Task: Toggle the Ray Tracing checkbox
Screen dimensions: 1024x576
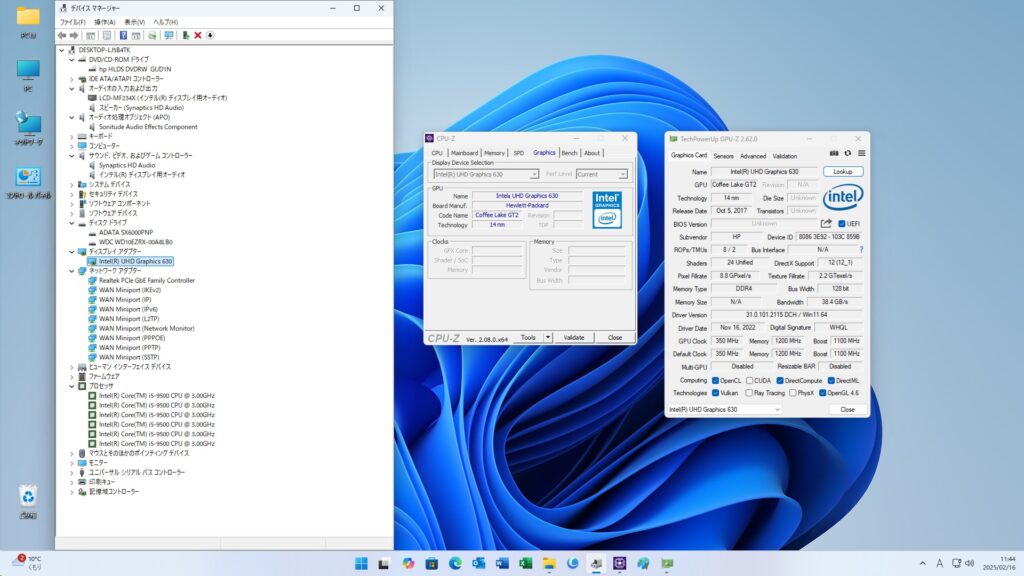Action: pyautogui.click(x=749, y=393)
